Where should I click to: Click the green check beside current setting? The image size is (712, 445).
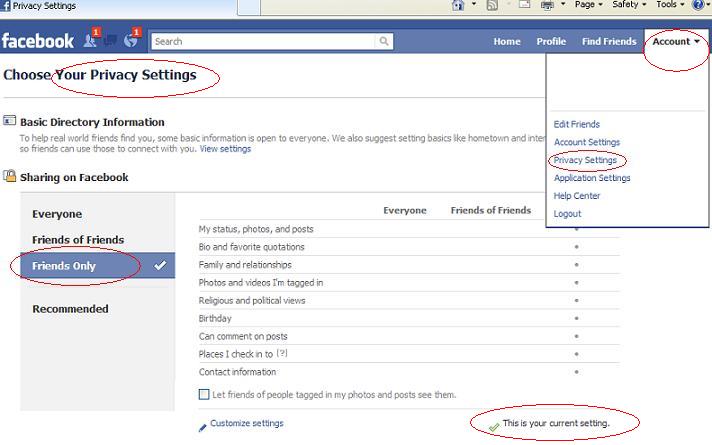click(494, 427)
